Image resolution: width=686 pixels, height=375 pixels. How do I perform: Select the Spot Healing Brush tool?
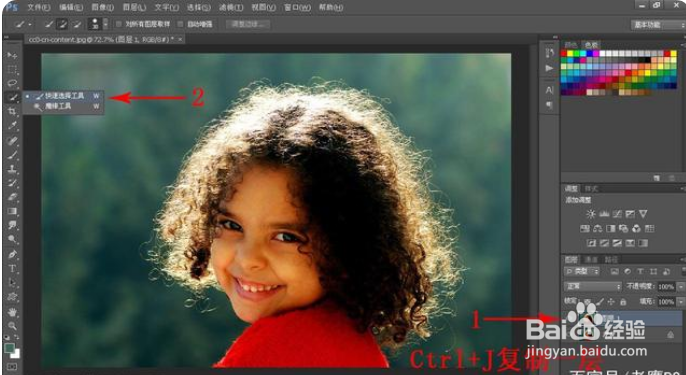(x=12, y=140)
